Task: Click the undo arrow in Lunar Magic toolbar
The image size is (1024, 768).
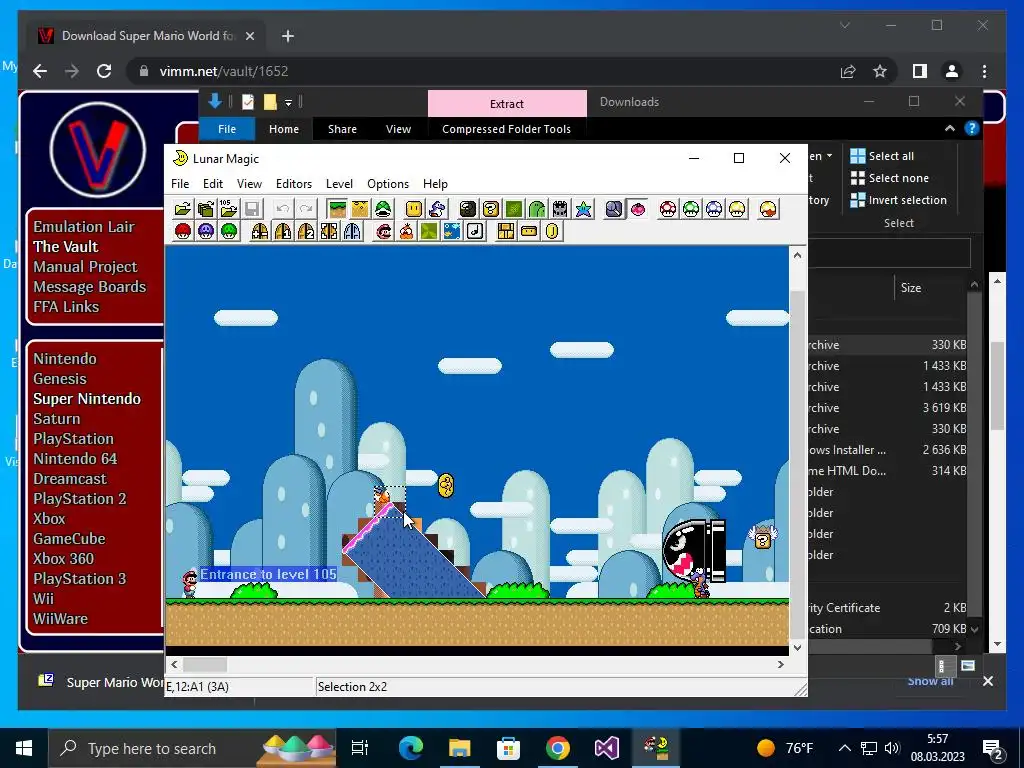Action: point(283,209)
